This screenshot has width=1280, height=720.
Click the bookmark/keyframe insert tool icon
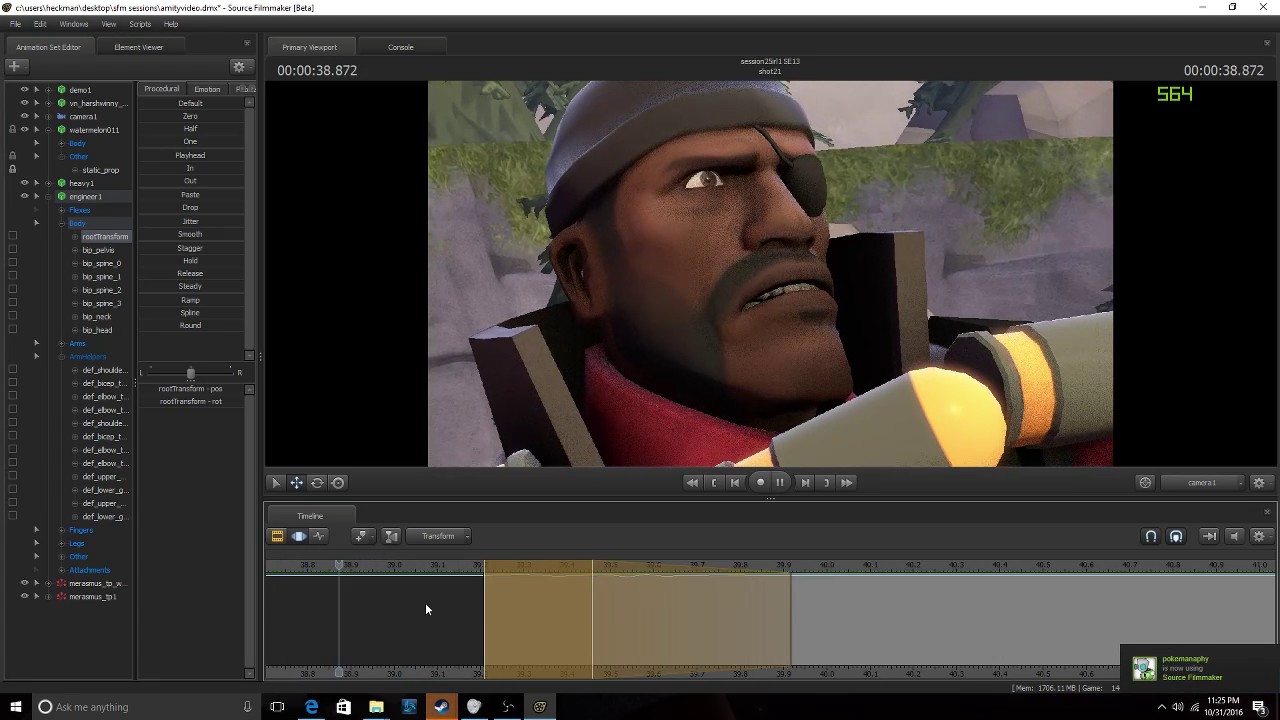362,536
